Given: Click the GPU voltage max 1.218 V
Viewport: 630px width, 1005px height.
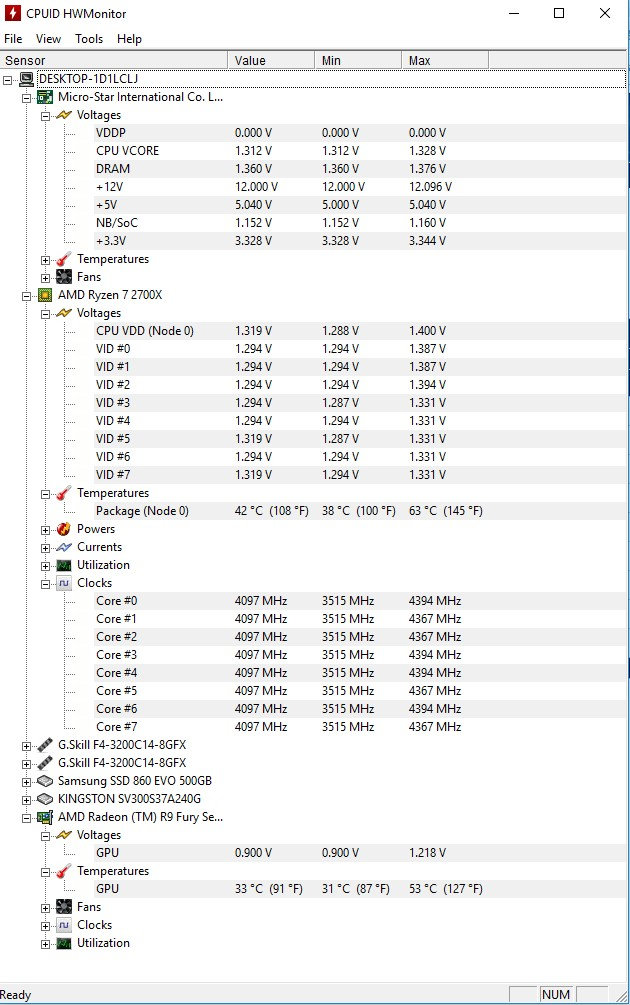Looking at the screenshot, I should tap(427, 852).
